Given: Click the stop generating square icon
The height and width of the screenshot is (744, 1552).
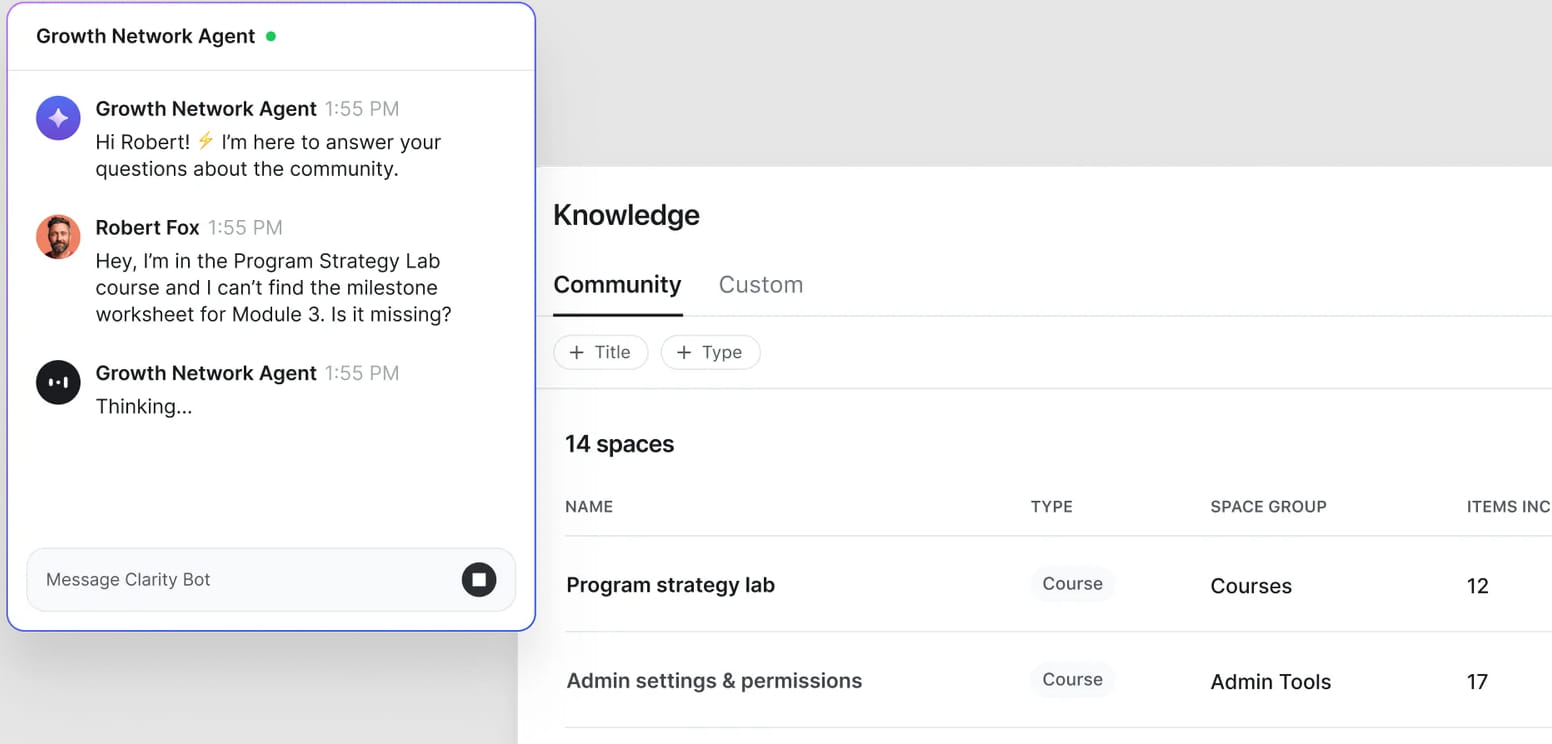Looking at the screenshot, I should (x=479, y=579).
